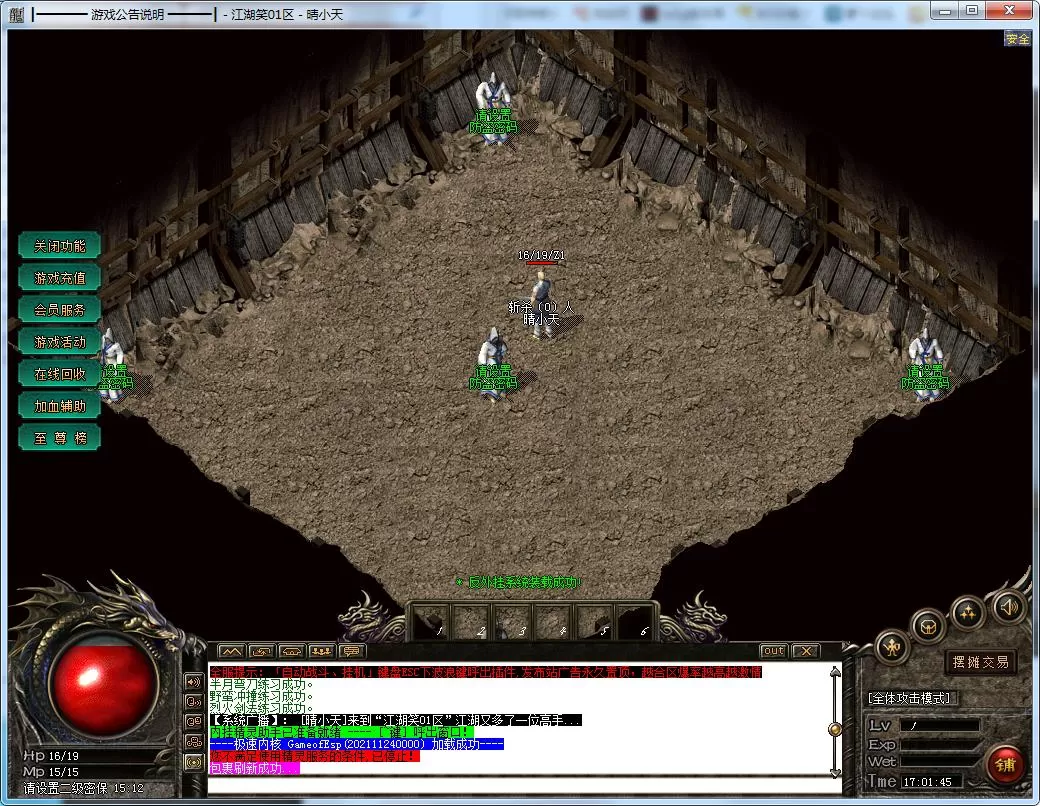The image size is (1040, 806).
Task: Toggle the bottom broadcast channel button
Action: click(194, 762)
